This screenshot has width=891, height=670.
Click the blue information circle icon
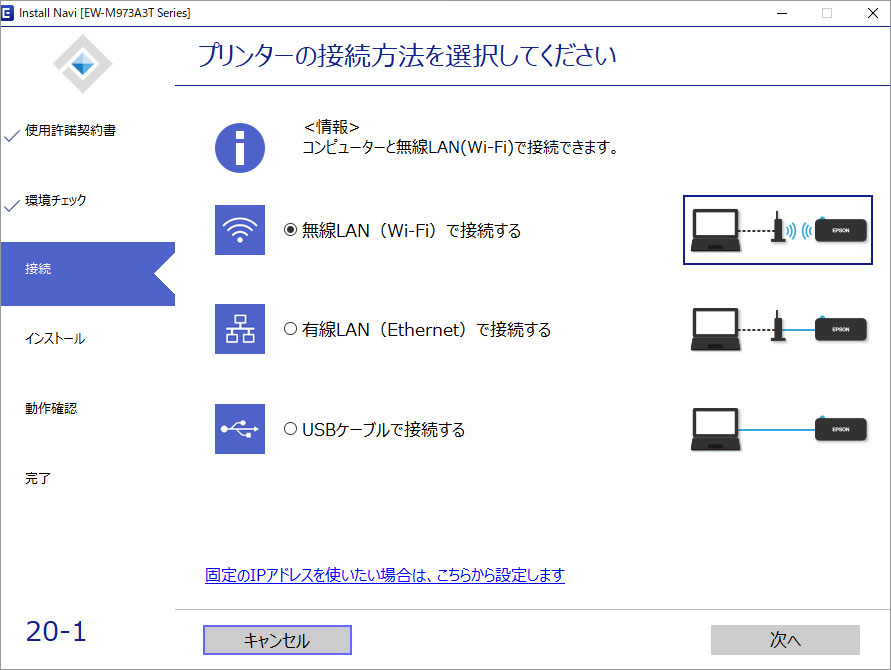tap(240, 149)
